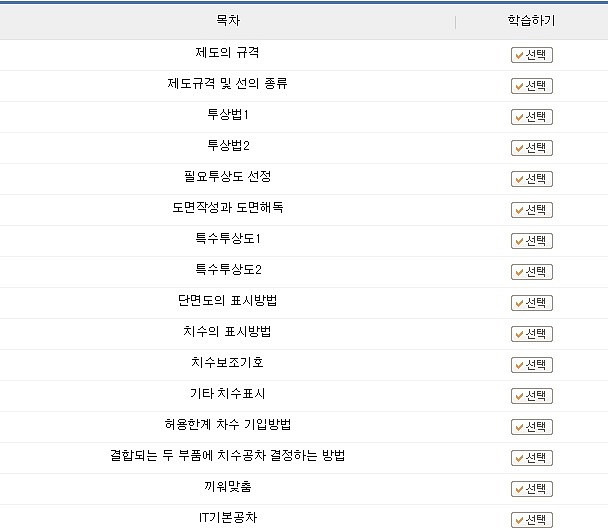Click 선택 button for 도면작성과 도면해독
This screenshot has height=531, width=608.
(x=532, y=210)
